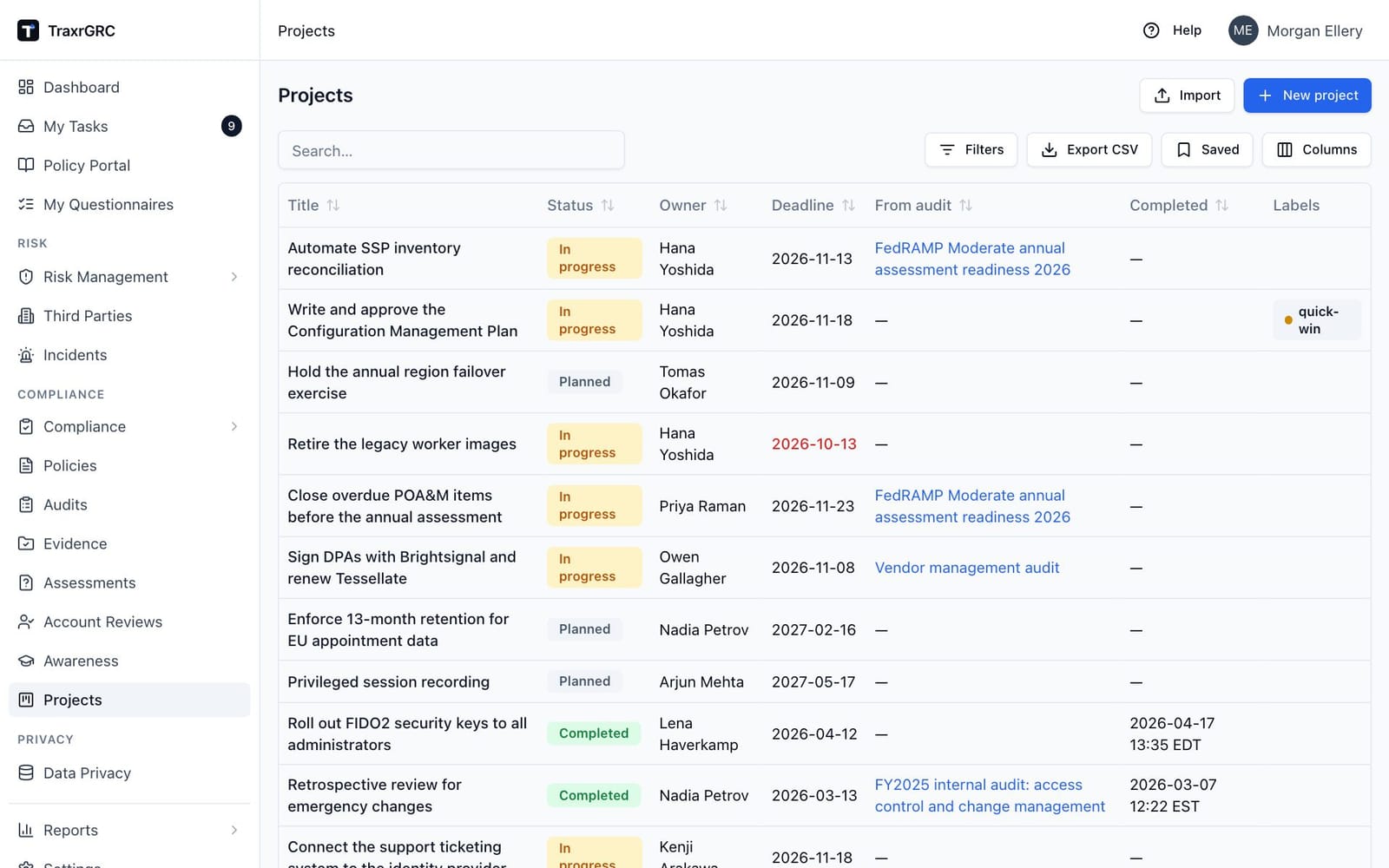Open FedRAMP audit link in Automate SSP row
Image resolution: width=1389 pixels, height=868 pixels.
point(972,259)
